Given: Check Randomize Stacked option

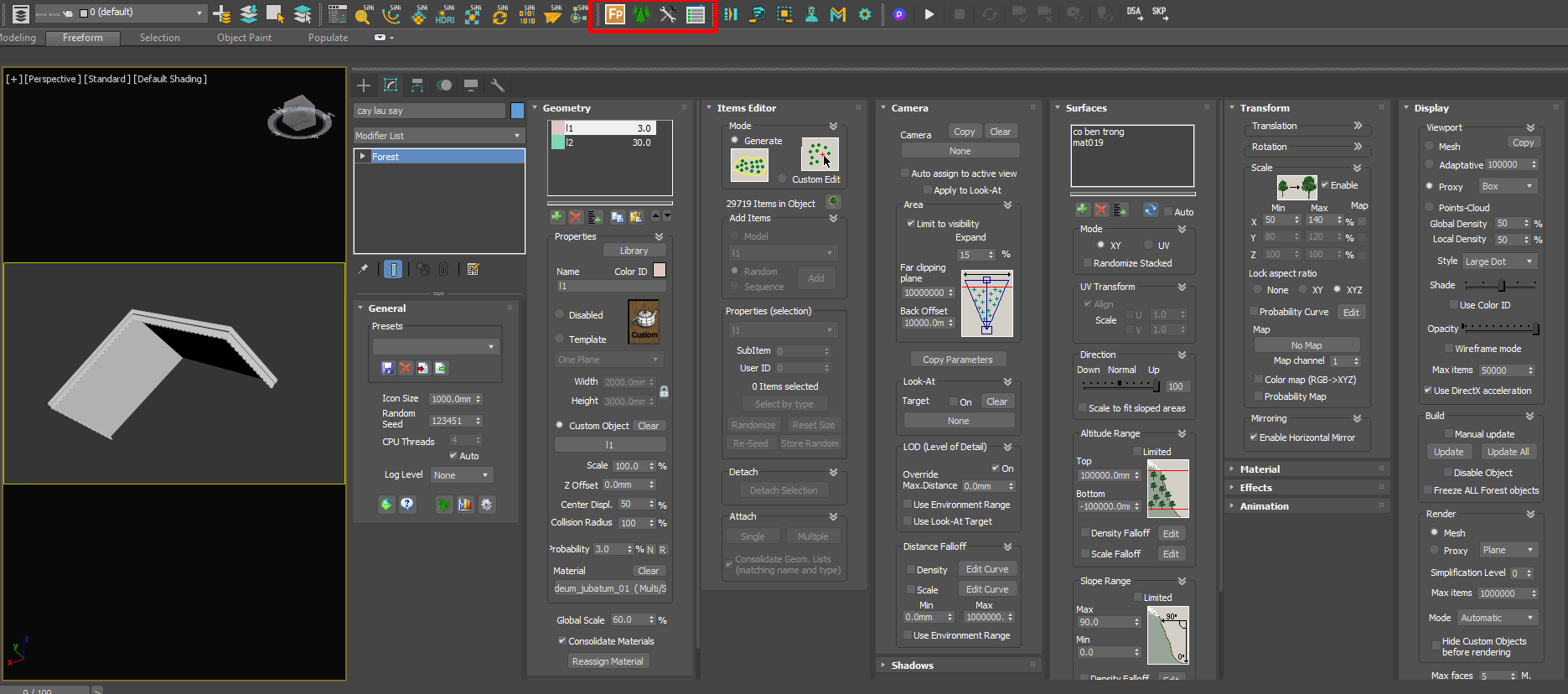Looking at the screenshot, I should [1087, 263].
